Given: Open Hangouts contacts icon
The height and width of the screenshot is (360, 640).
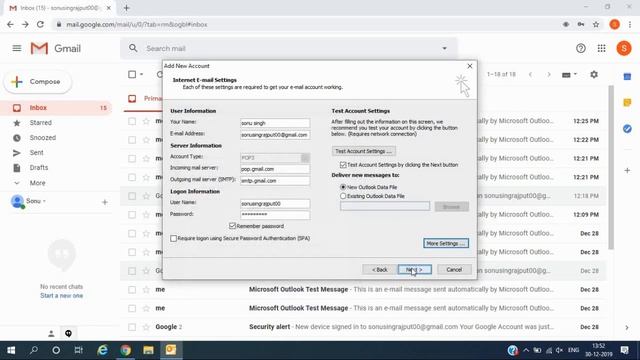Looking at the screenshot, I should [x=51, y=334].
